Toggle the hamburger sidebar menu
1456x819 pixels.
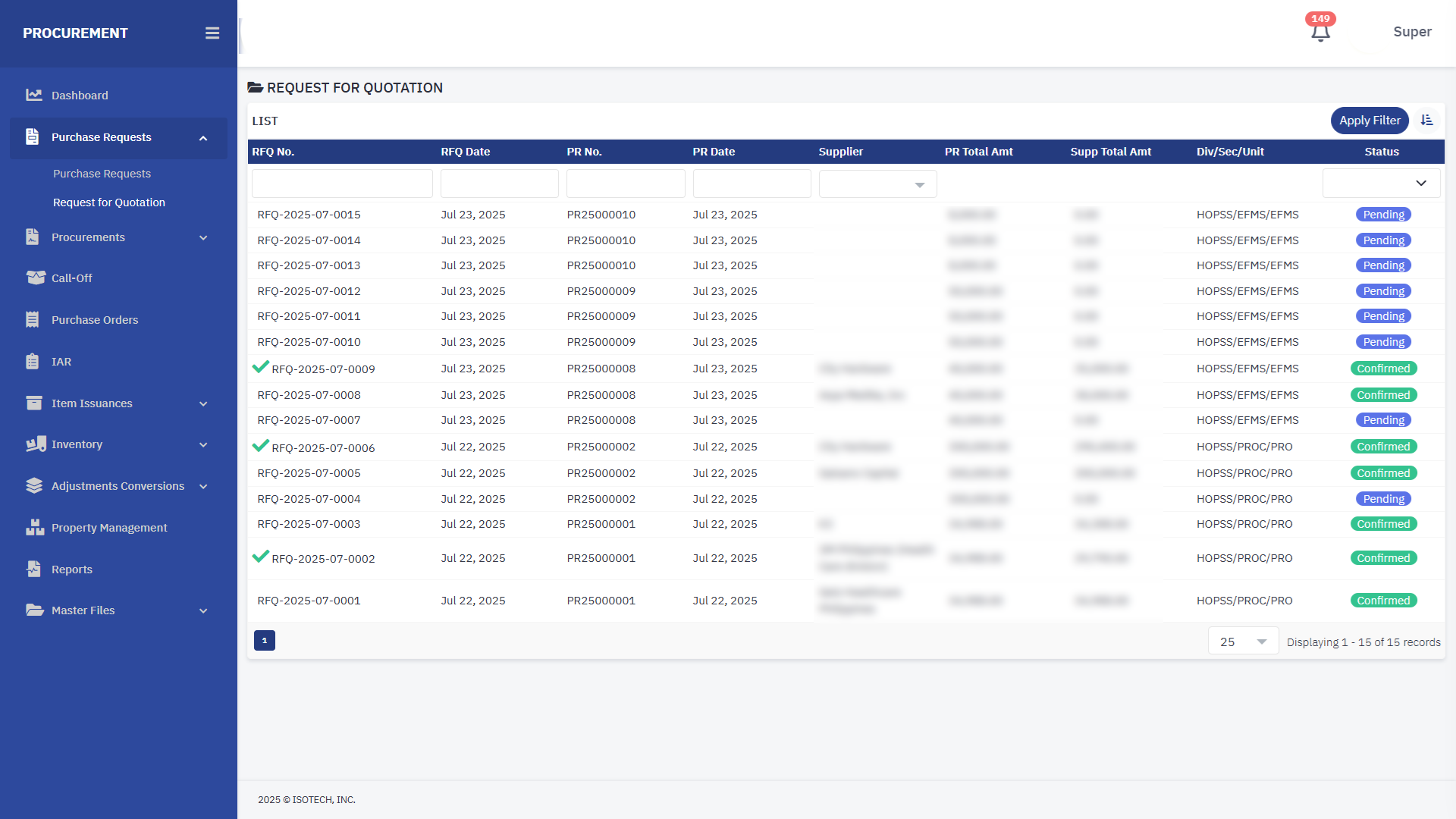coord(212,33)
